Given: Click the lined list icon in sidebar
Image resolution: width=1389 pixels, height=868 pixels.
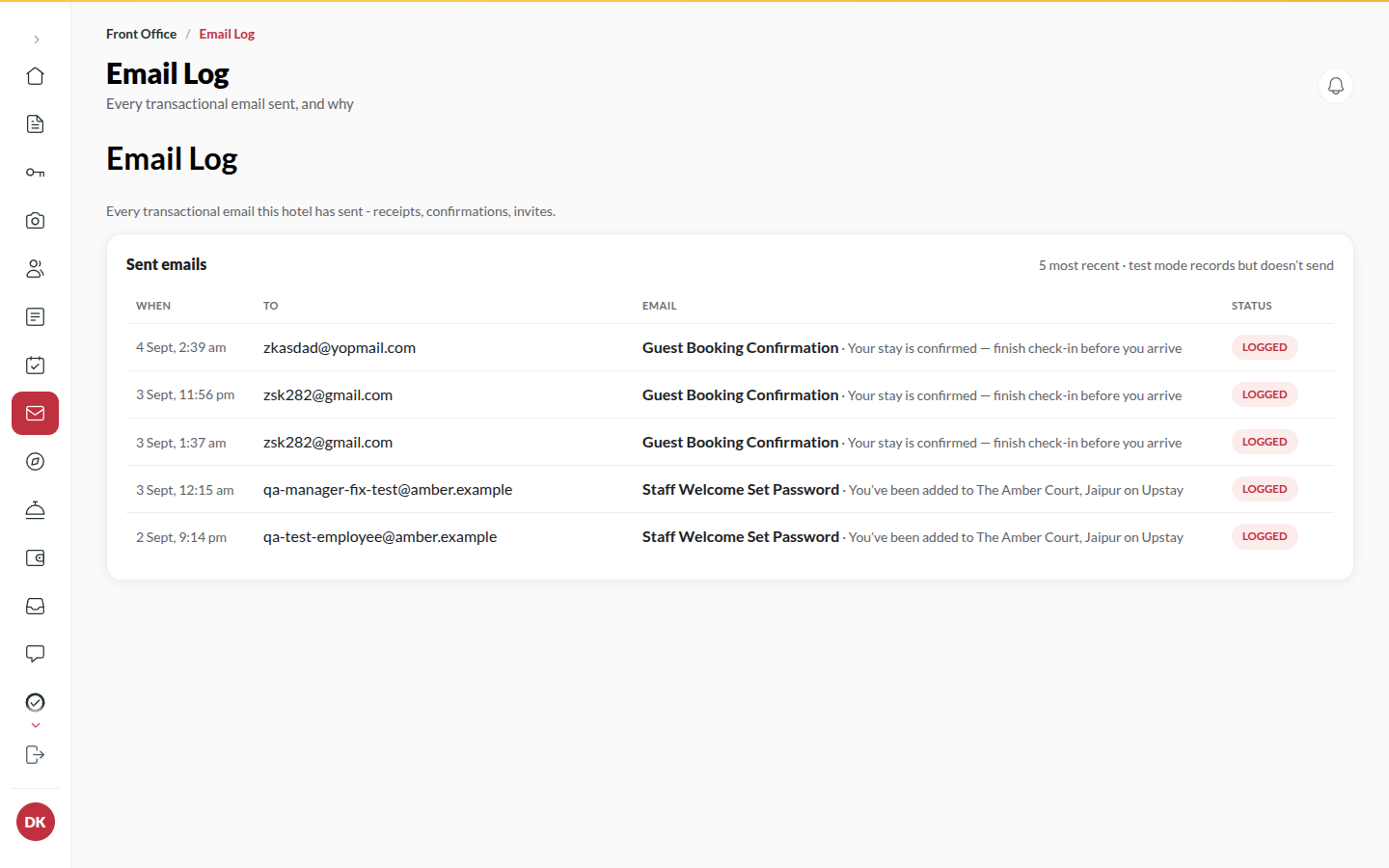Looking at the screenshot, I should [x=36, y=317].
